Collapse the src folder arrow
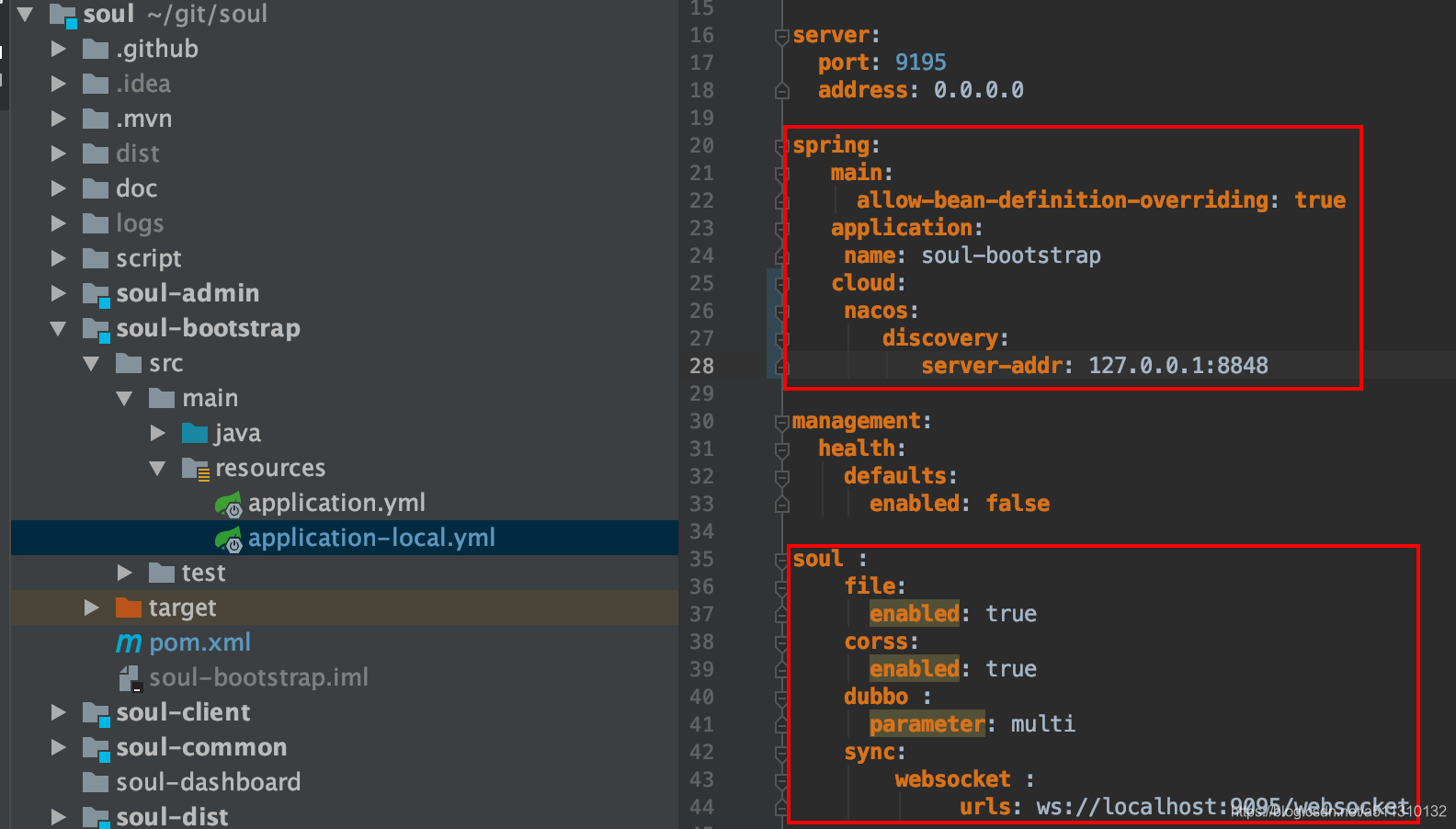 [x=92, y=363]
